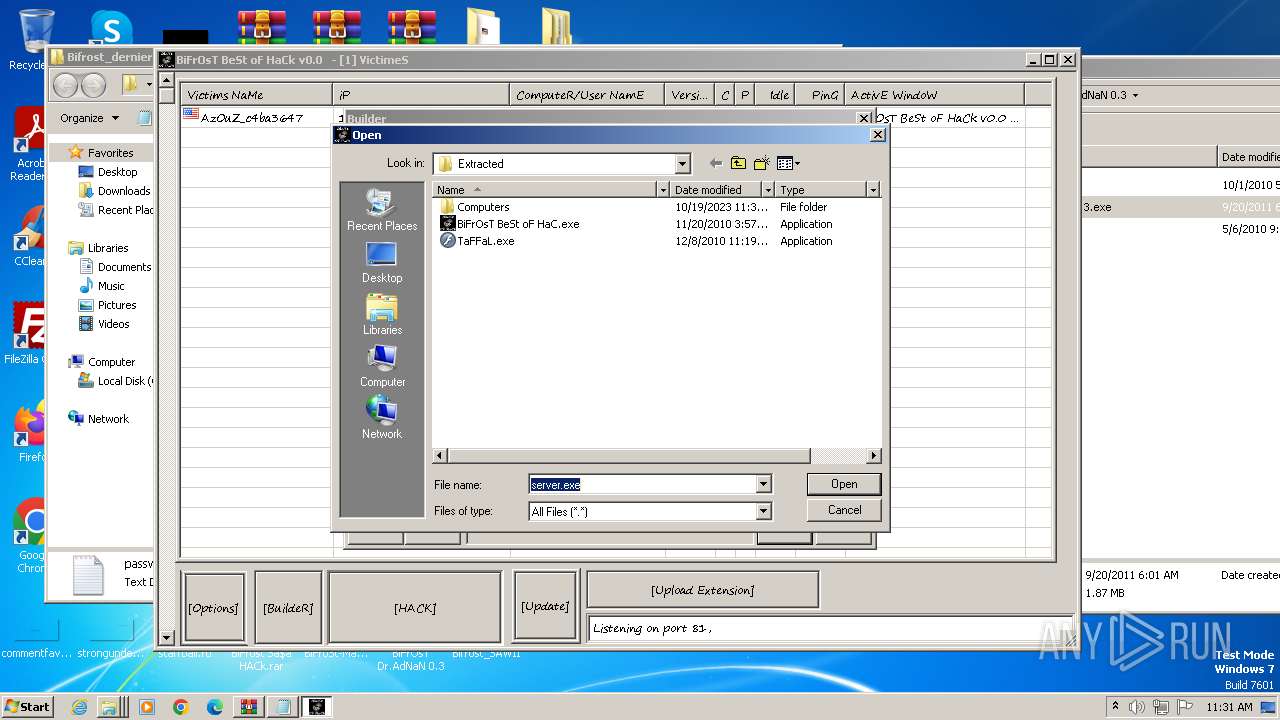The width and height of the screenshot is (1280, 720).
Task: Launch Google Chrome from the taskbar
Action: point(181,707)
